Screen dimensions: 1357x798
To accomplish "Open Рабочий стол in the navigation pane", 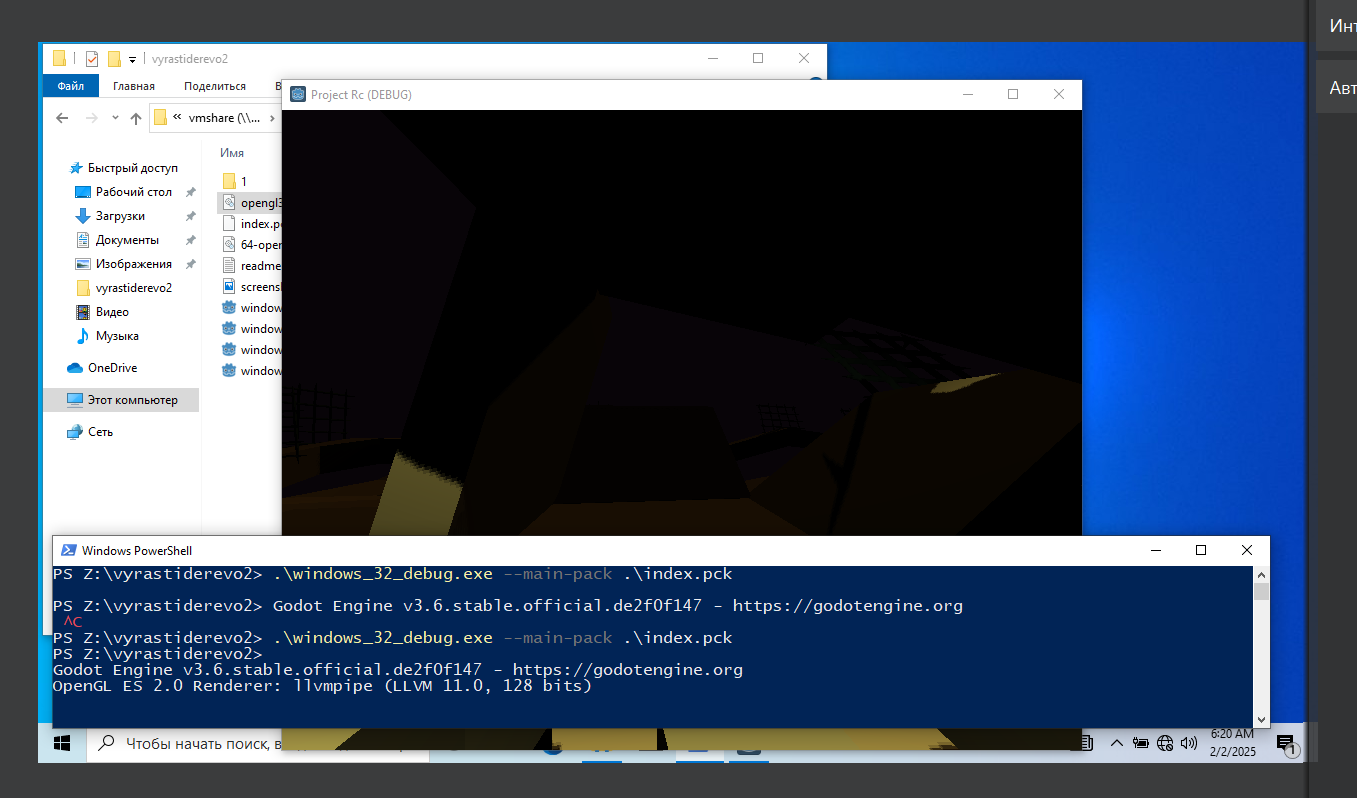I will [134, 192].
